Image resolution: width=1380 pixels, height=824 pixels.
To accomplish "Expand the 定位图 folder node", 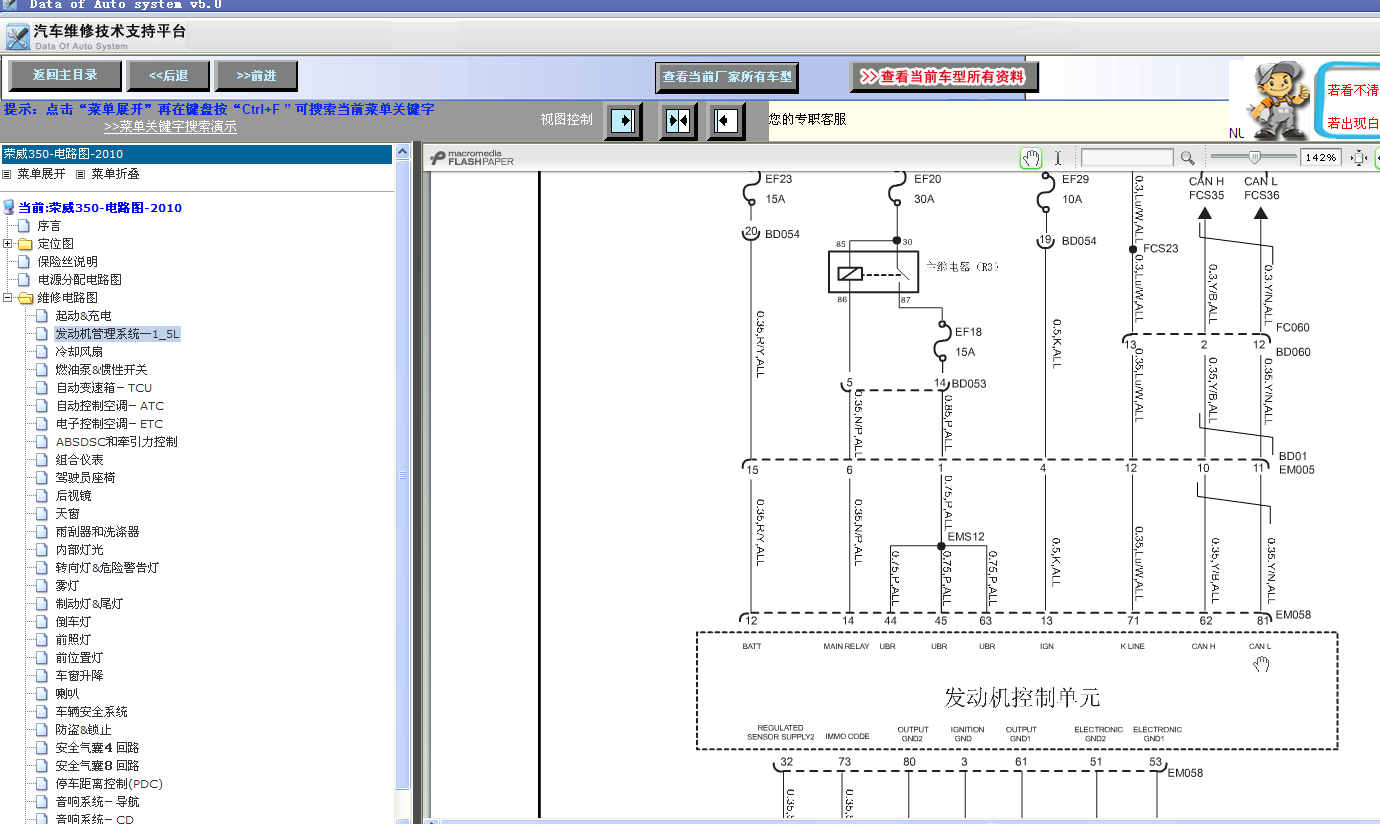I will pyautogui.click(x=8, y=244).
